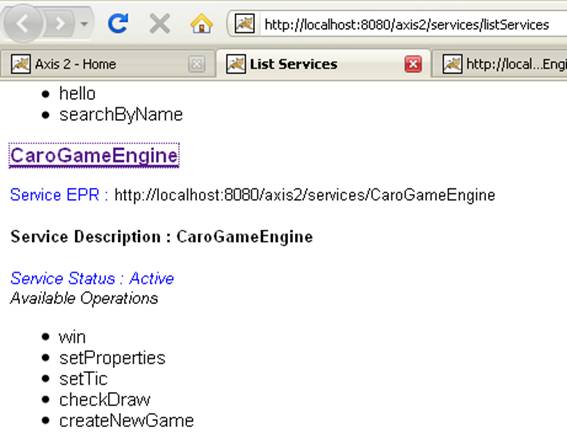Stop loading with the gray X icon

[159, 24]
